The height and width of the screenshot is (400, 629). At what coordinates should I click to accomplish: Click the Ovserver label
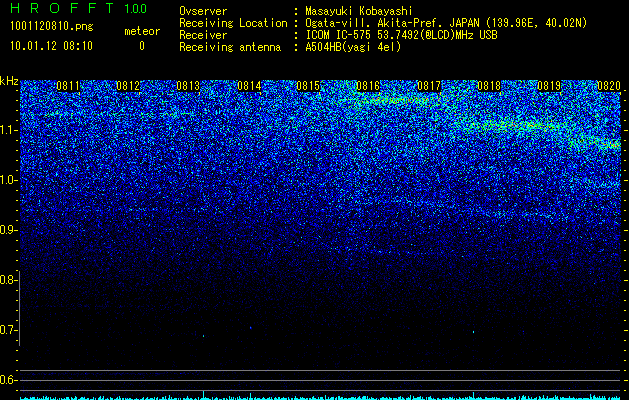click(x=203, y=11)
